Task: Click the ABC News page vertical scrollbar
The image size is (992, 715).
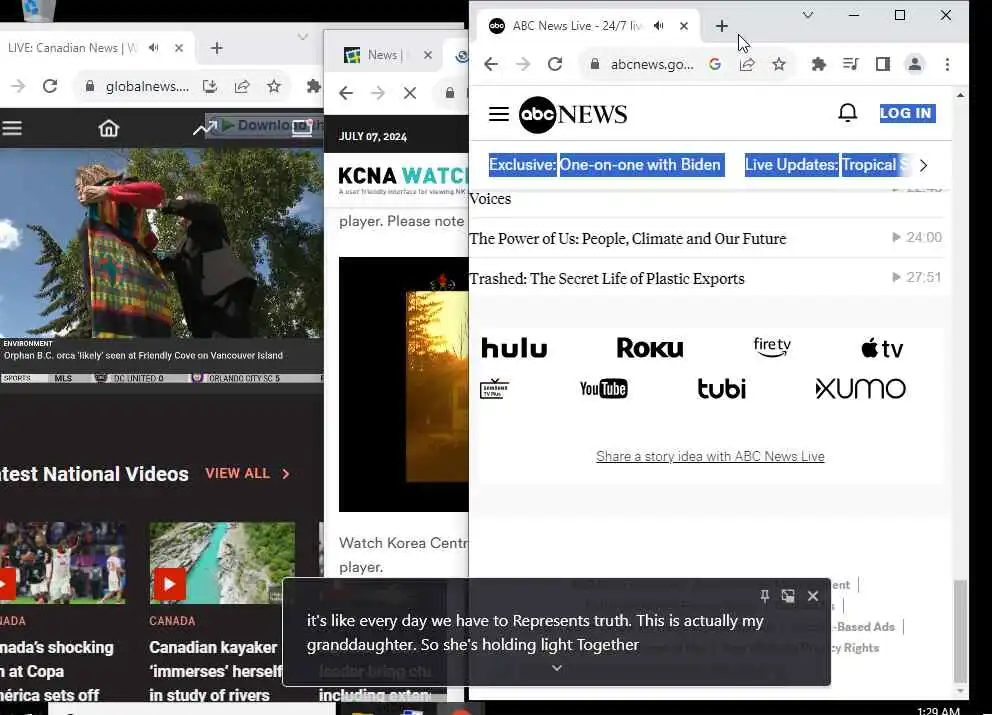Action: coord(960,631)
